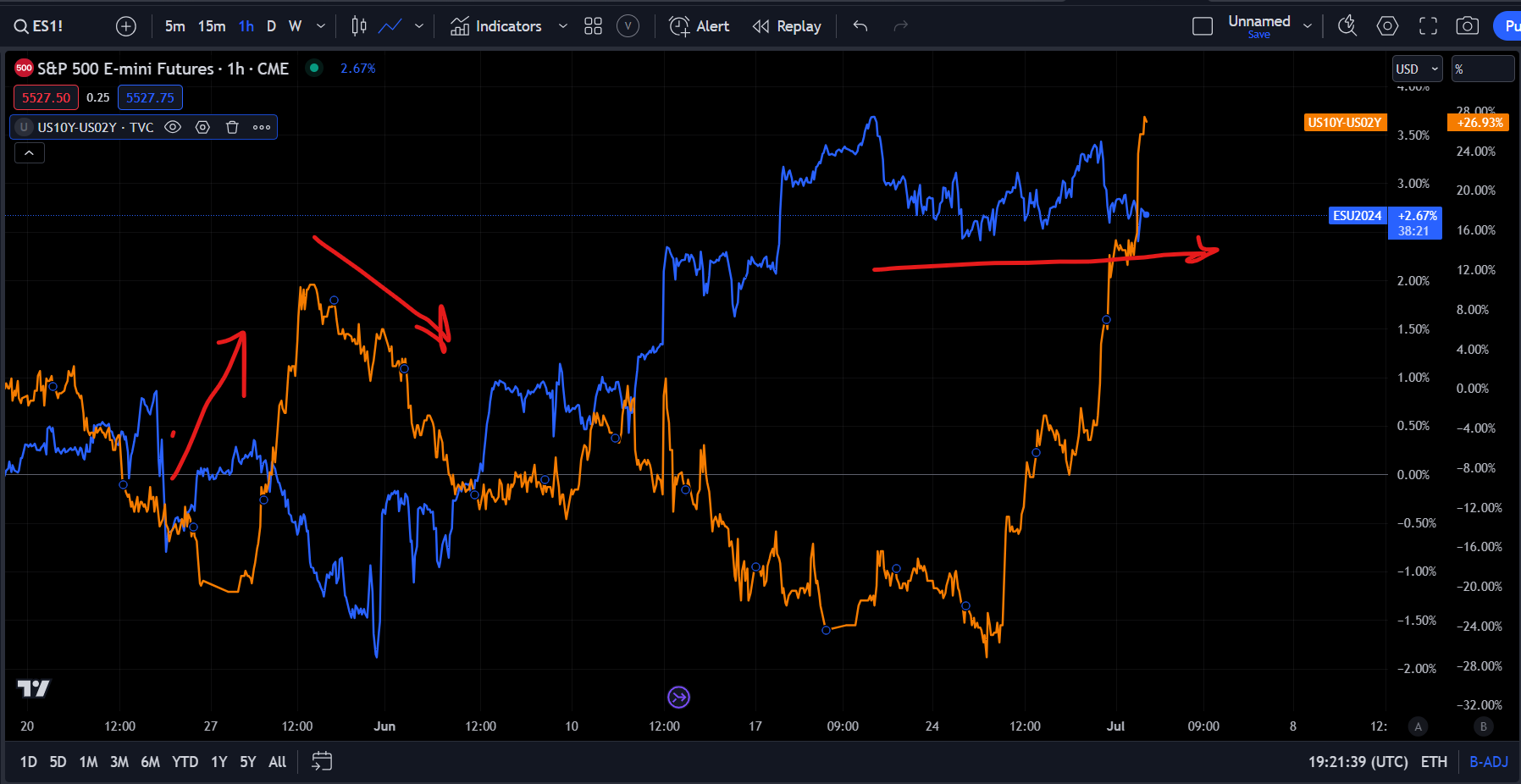
Task: Delete the US10Y-US02Y indicator via trash icon
Action: coord(232,127)
